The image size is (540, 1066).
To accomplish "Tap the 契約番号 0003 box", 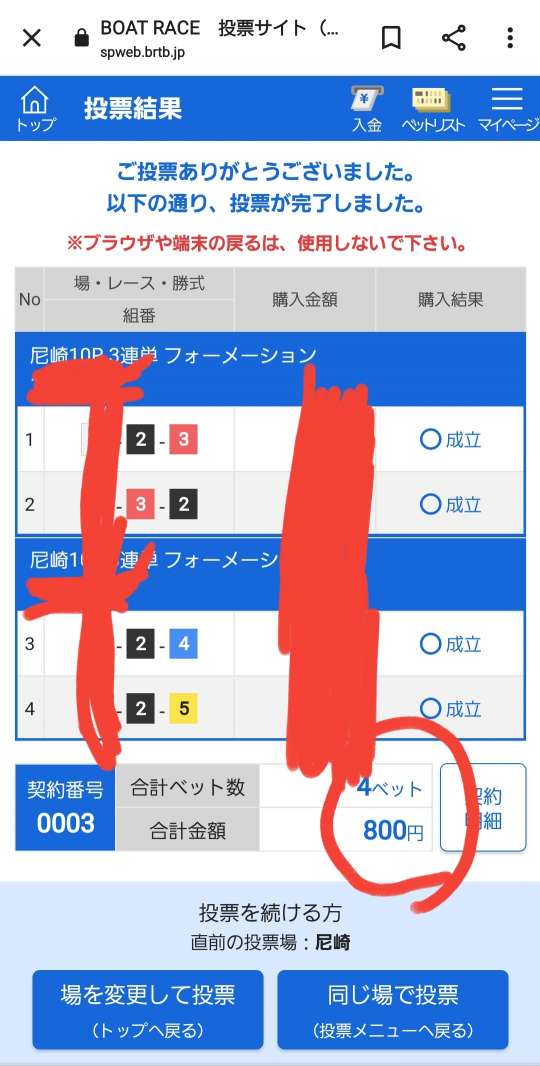I will pyautogui.click(x=65, y=807).
